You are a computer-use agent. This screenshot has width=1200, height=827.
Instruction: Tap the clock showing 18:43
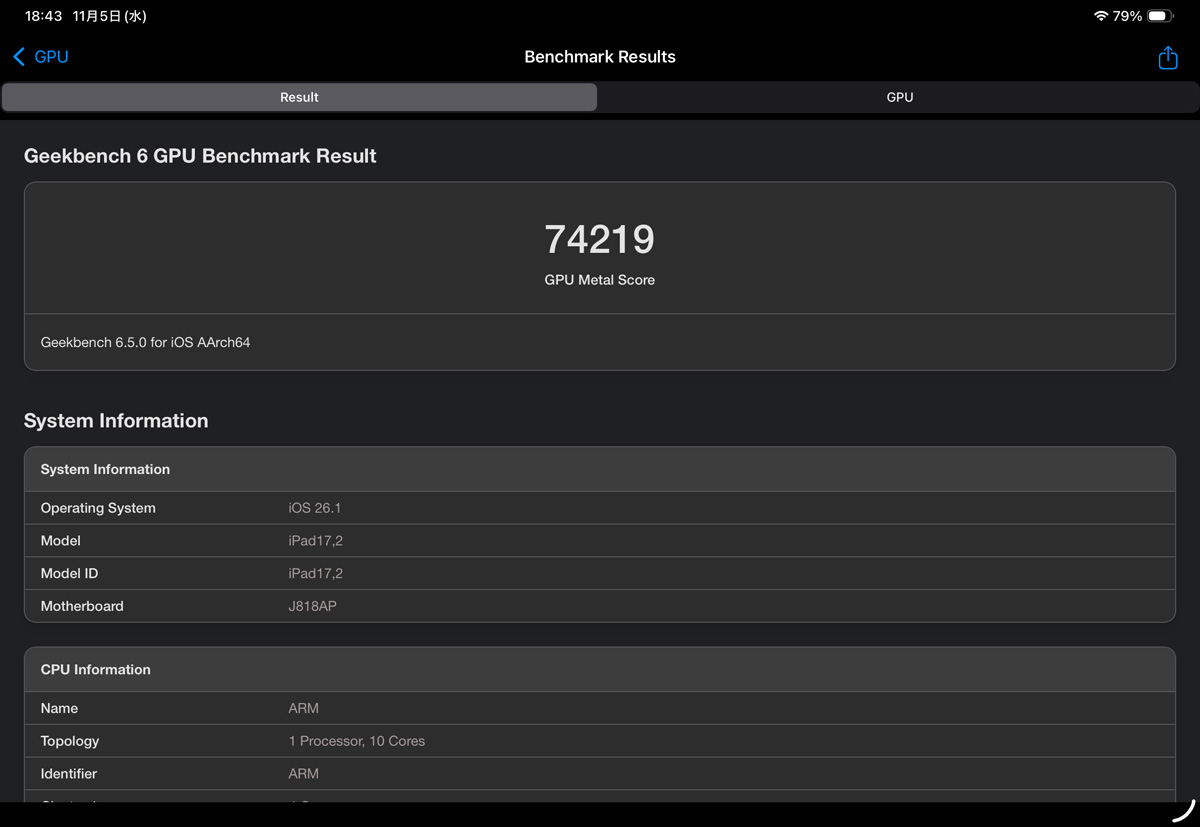43,16
